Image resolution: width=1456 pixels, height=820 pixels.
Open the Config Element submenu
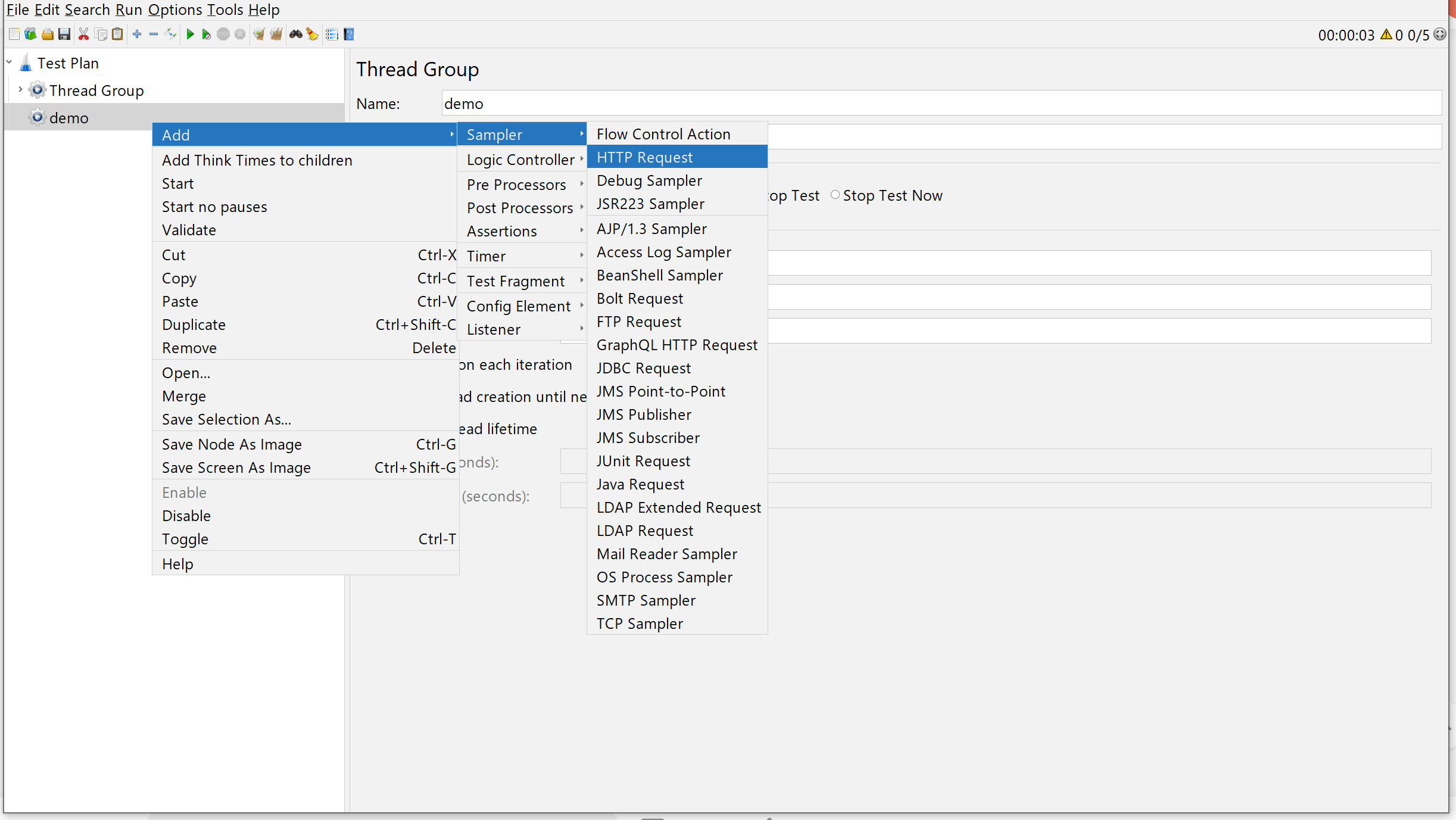pos(522,306)
